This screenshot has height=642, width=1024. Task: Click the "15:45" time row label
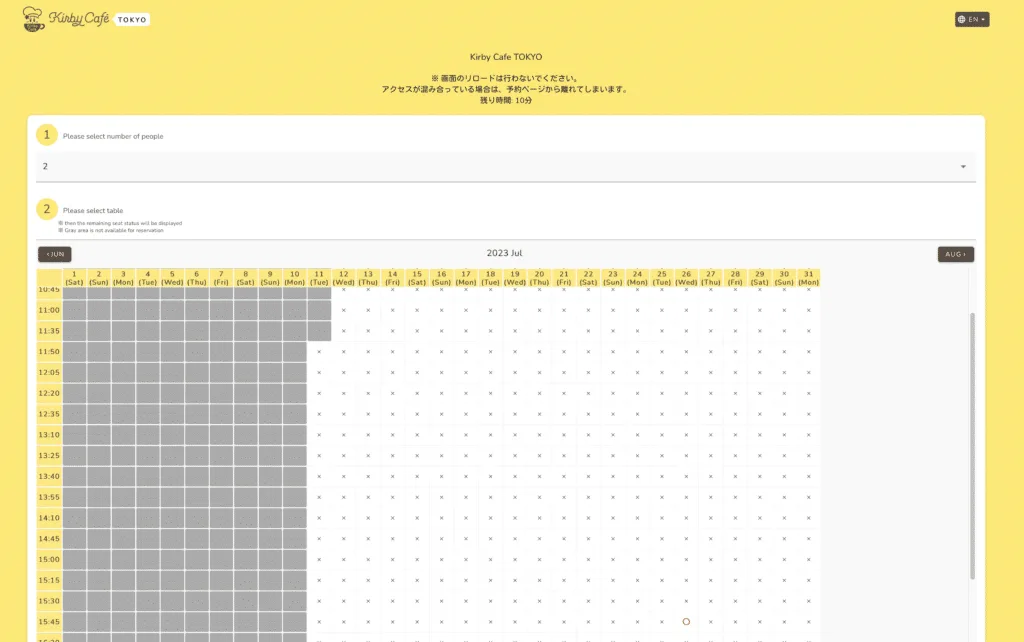tap(49, 622)
